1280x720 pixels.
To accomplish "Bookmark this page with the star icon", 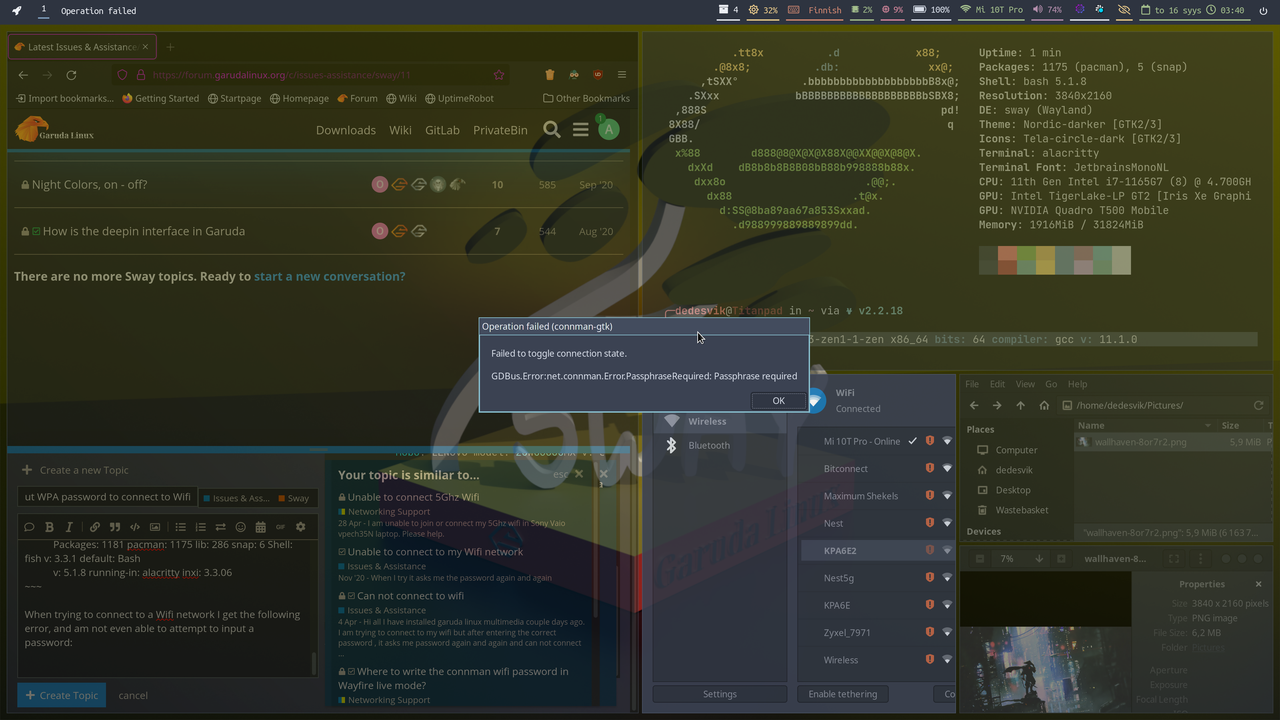I will click(499, 75).
